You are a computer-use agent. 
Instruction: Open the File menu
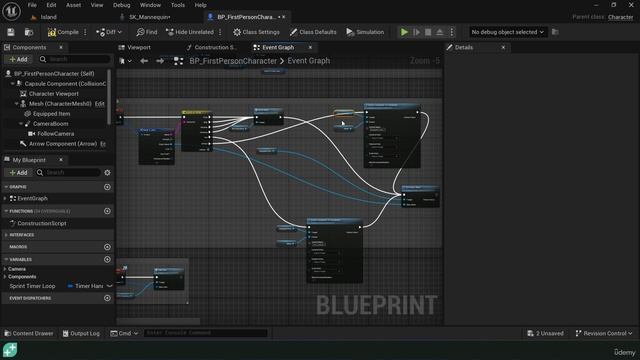pos(32,5)
